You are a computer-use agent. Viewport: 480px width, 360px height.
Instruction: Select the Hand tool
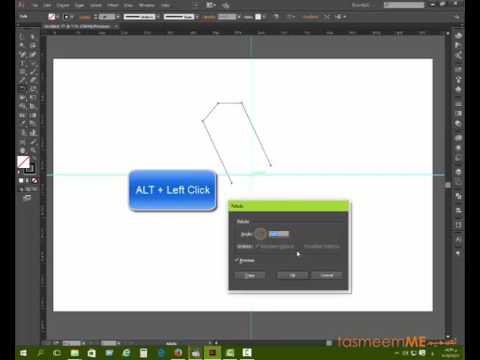click(22, 150)
